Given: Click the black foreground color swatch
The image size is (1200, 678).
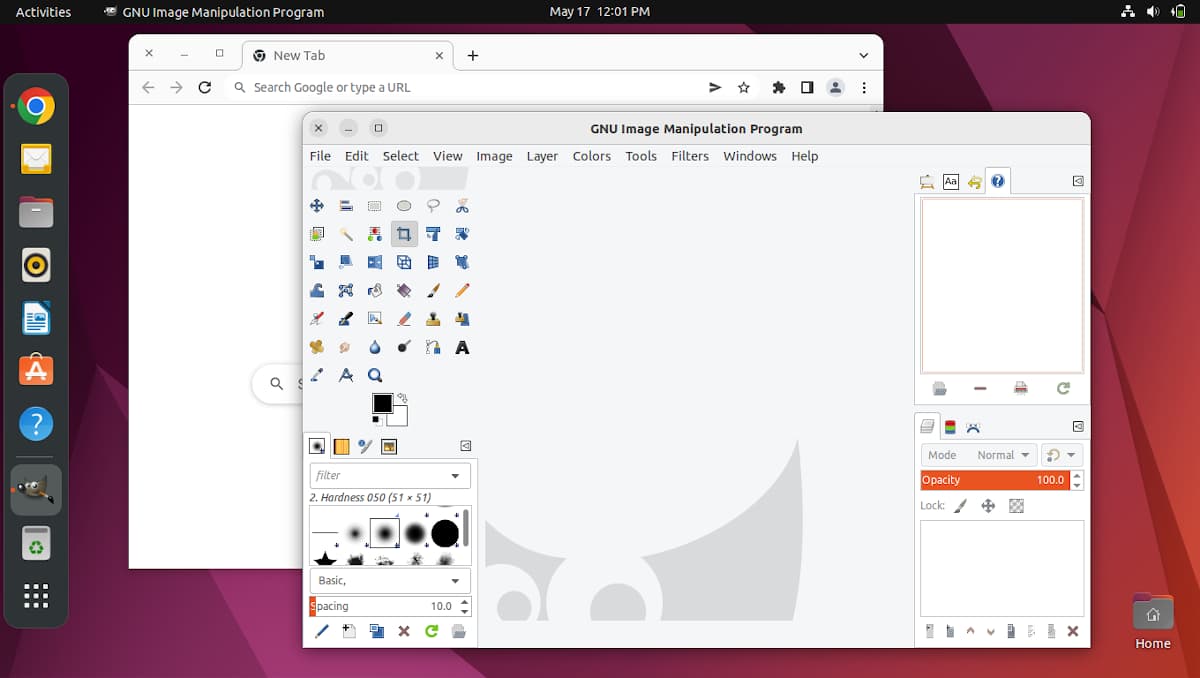Looking at the screenshot, I should [x=382, y=404].
